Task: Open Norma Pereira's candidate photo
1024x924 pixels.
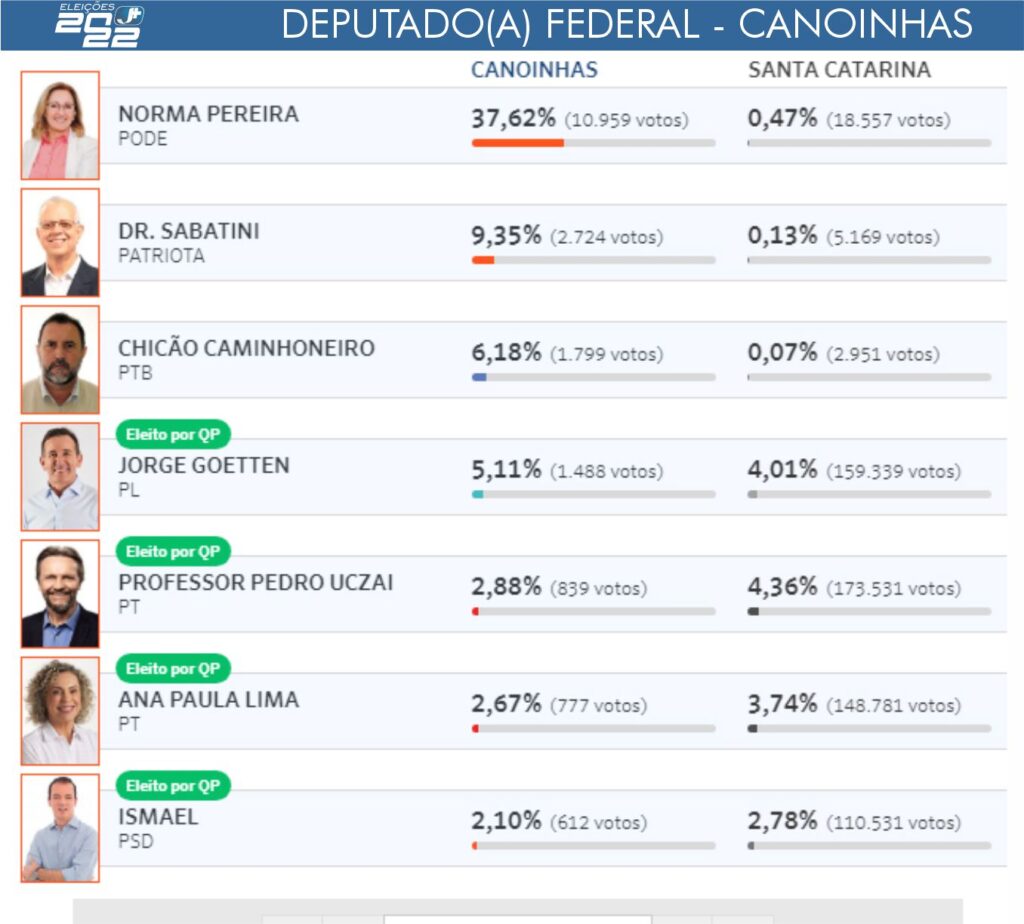Action: (60, 125)
